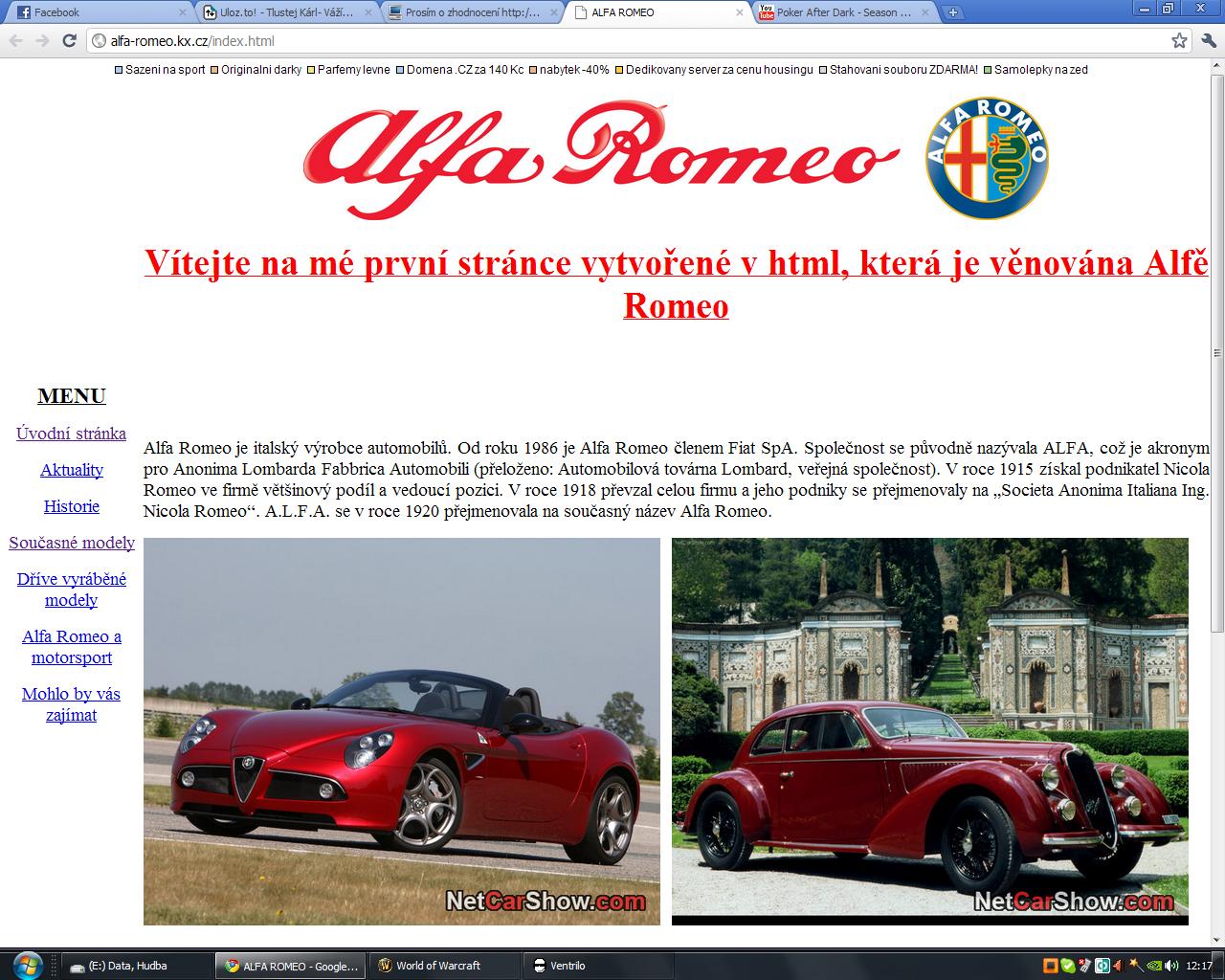Viewport: 1225px width, 980px height.
Task: Open the Sazeni na sport ad link
Action: 166,70
